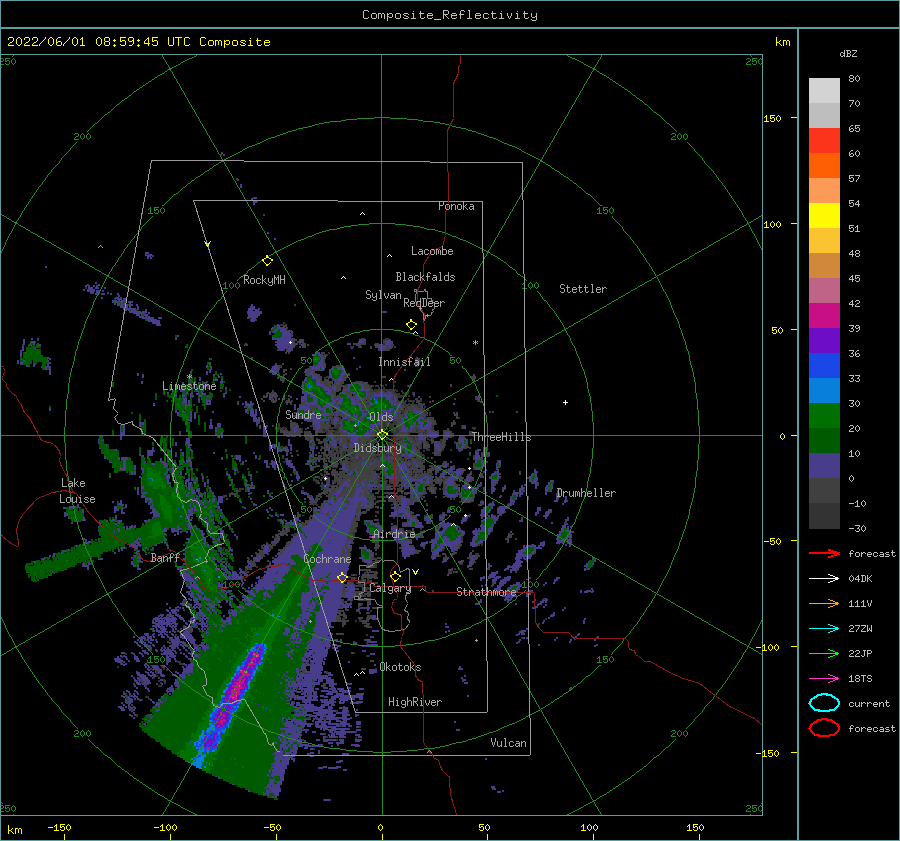900x841 pixels.
Task: Click the Drumheller city label
Action: click(586, 493)
